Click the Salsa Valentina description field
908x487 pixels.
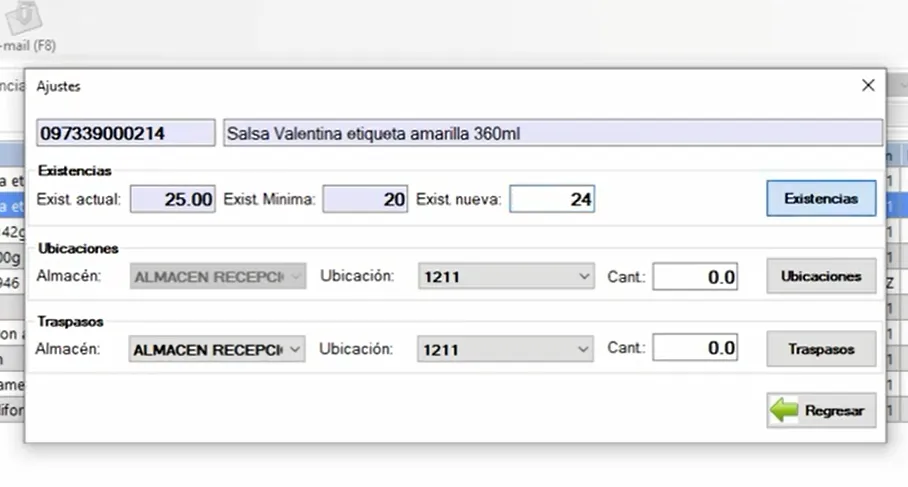[x=553, y=133]
